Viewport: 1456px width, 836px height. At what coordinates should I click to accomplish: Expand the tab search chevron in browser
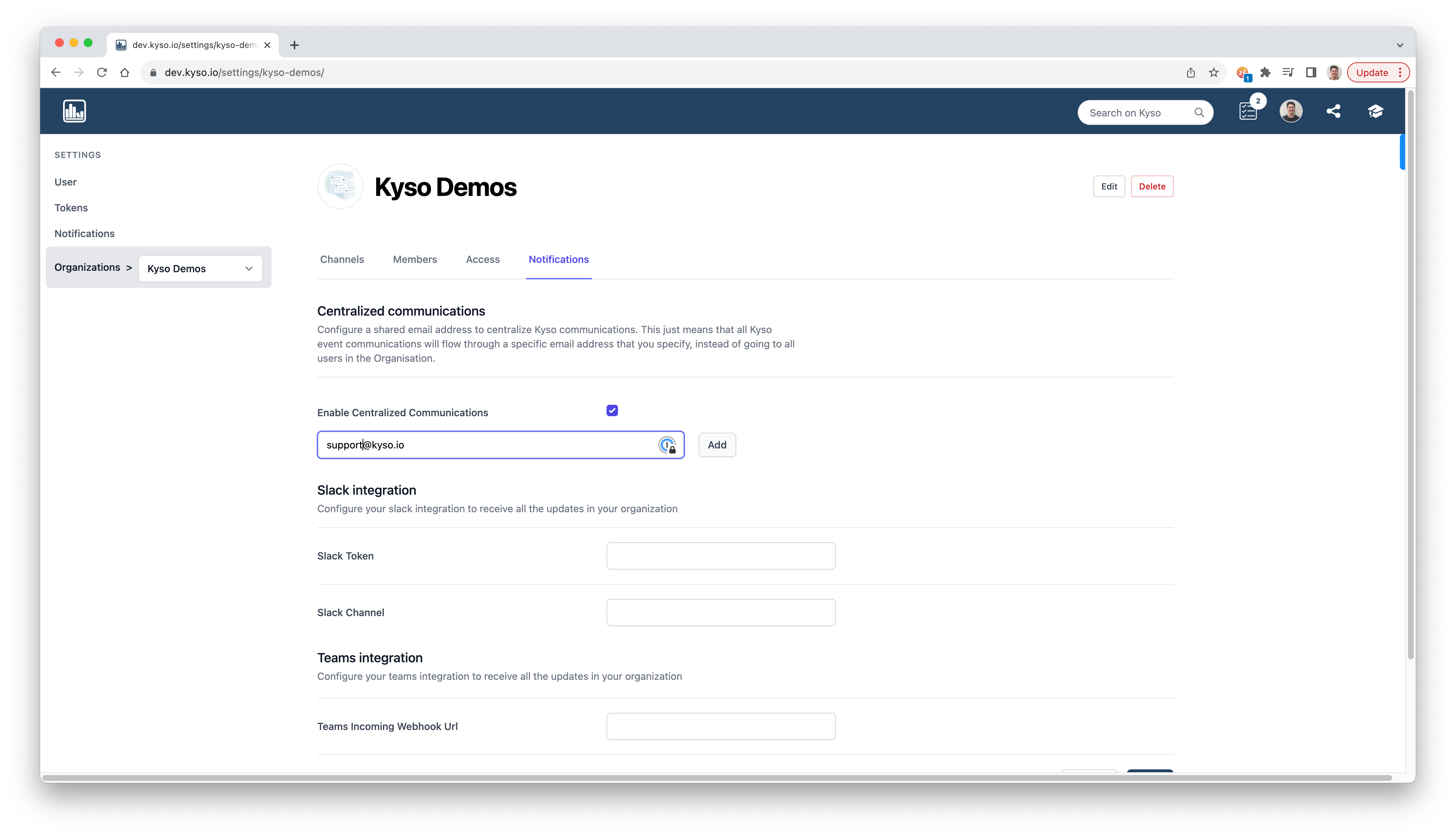1400,45
